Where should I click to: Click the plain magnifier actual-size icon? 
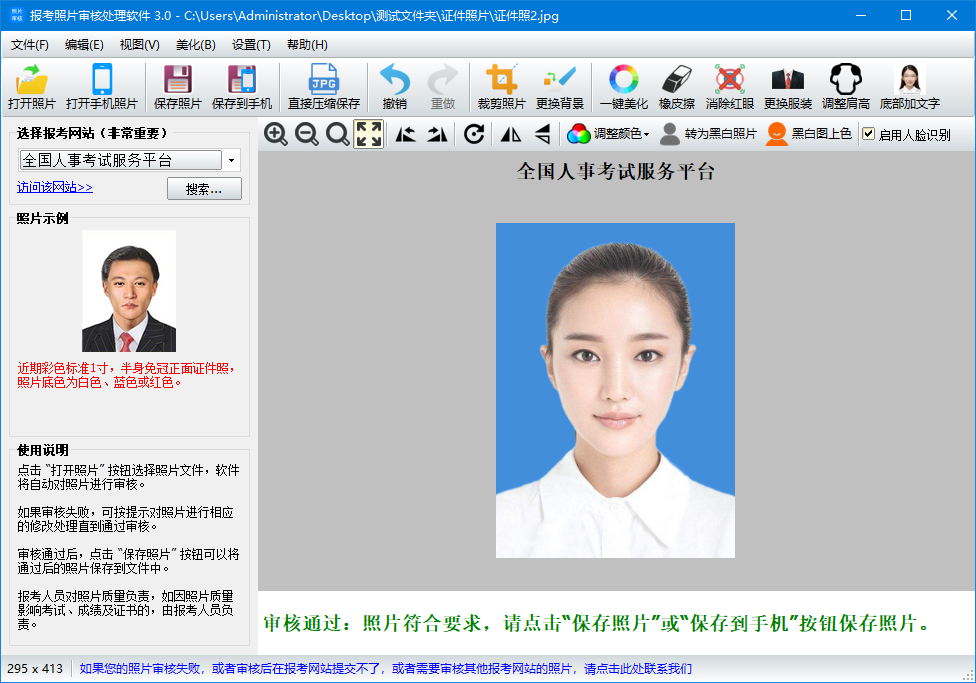[337, 134]
